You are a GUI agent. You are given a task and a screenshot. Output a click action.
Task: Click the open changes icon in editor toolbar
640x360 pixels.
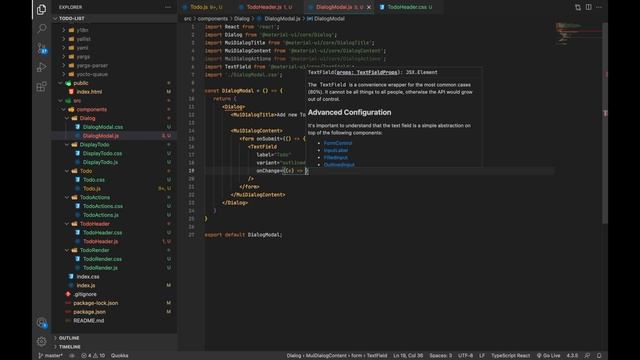tap(578, 7)
